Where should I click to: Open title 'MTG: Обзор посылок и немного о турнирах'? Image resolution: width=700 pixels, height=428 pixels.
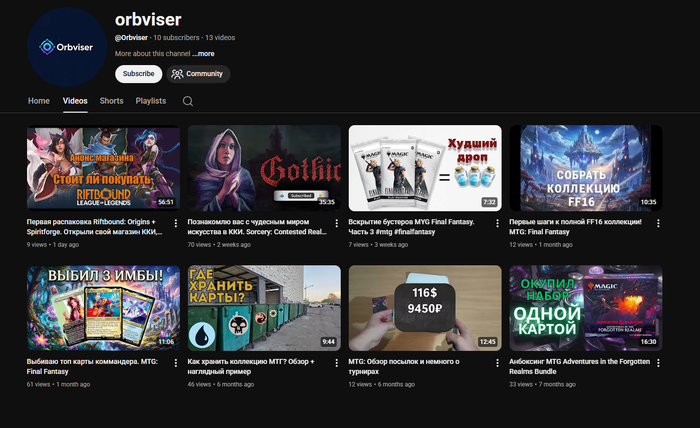coord(404,366)
